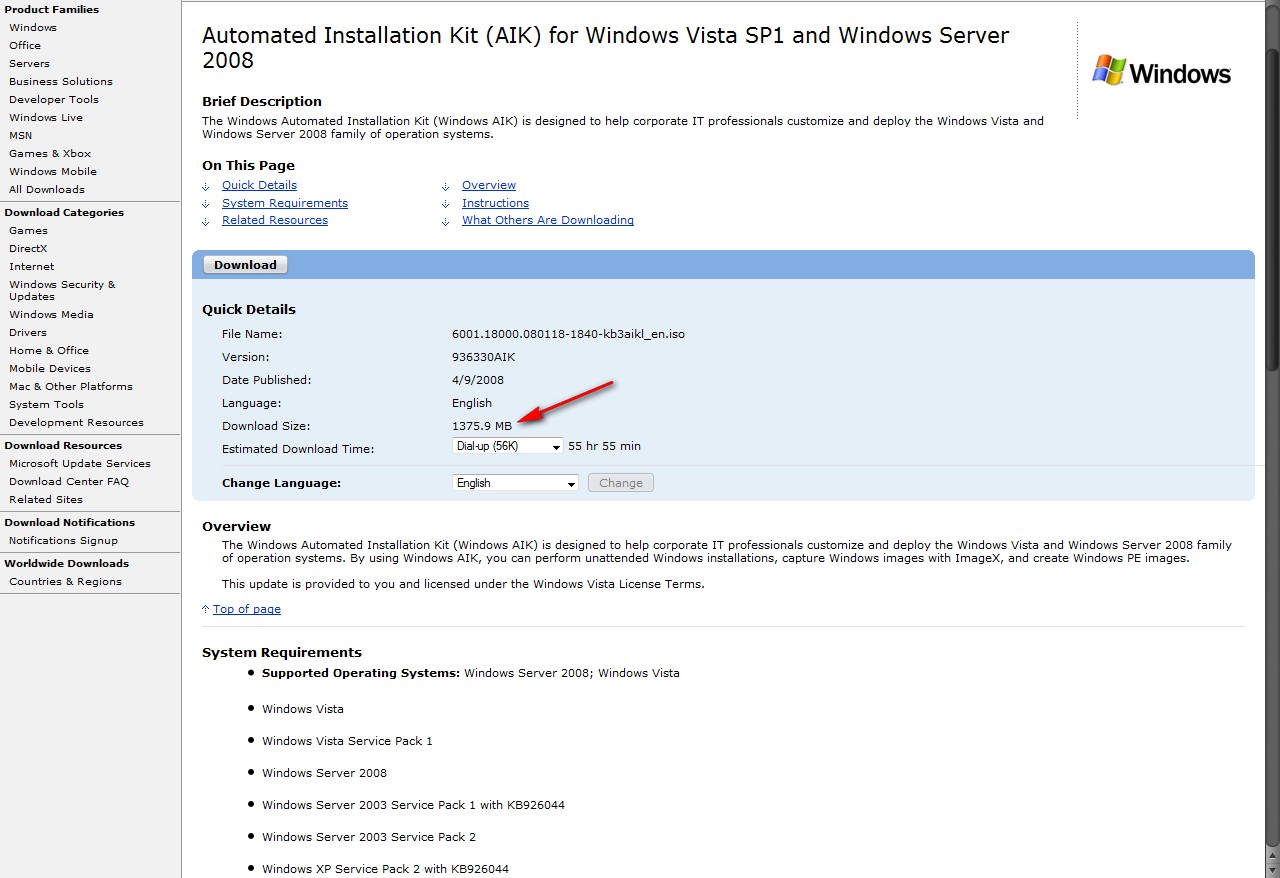Click the date published 4/9/2008
Image resolution: width=1280 pixels, height=878 pixels.
point(478,380)
